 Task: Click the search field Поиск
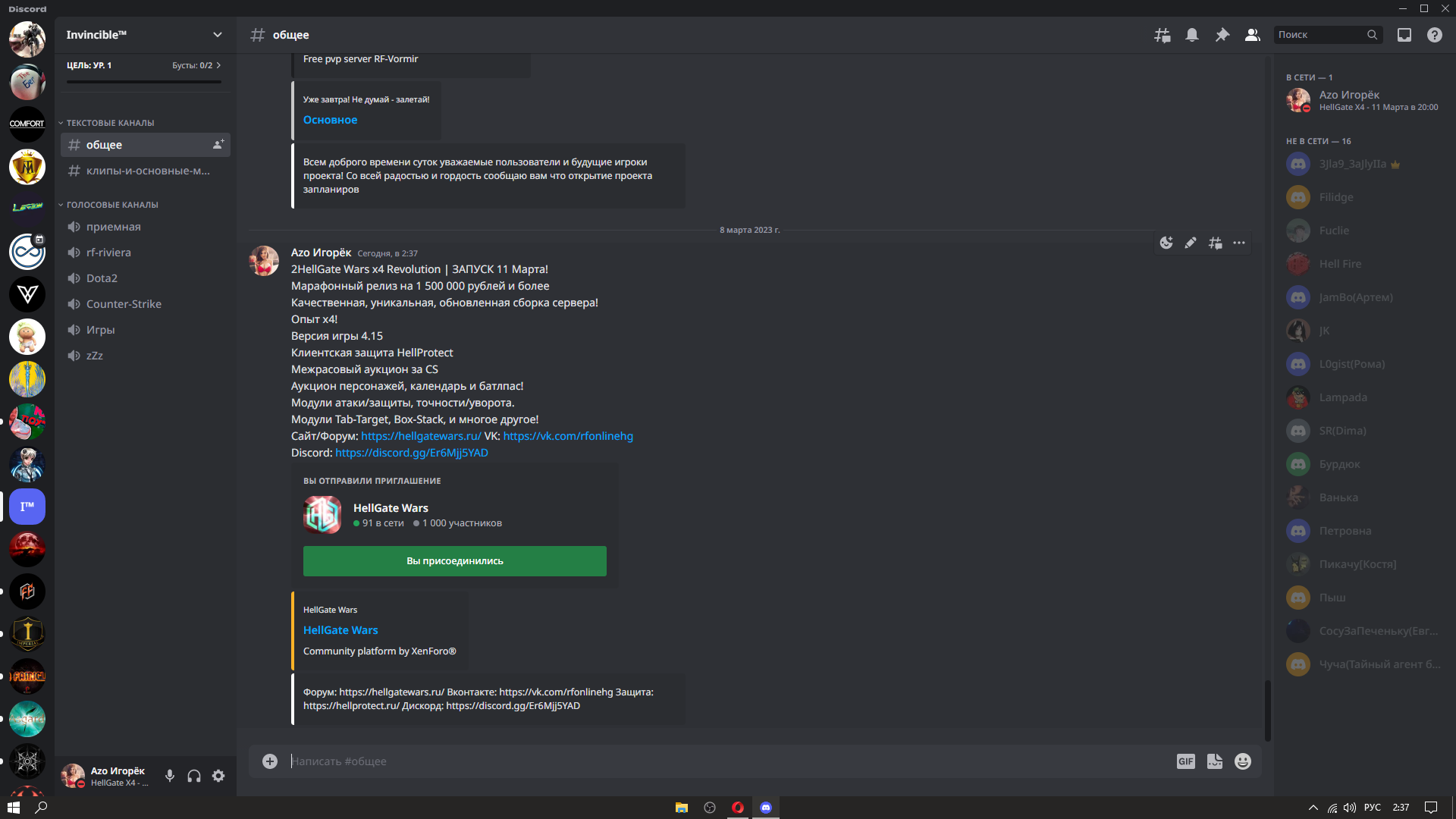point(1327,35)
